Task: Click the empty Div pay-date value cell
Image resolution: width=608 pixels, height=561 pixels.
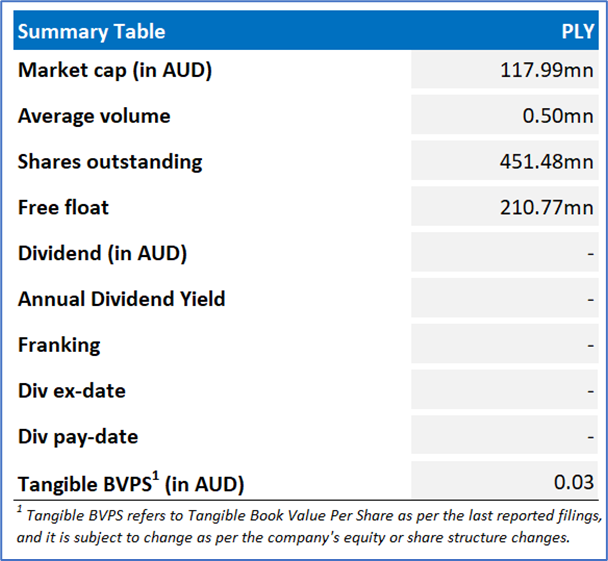Action: (505, 436)
